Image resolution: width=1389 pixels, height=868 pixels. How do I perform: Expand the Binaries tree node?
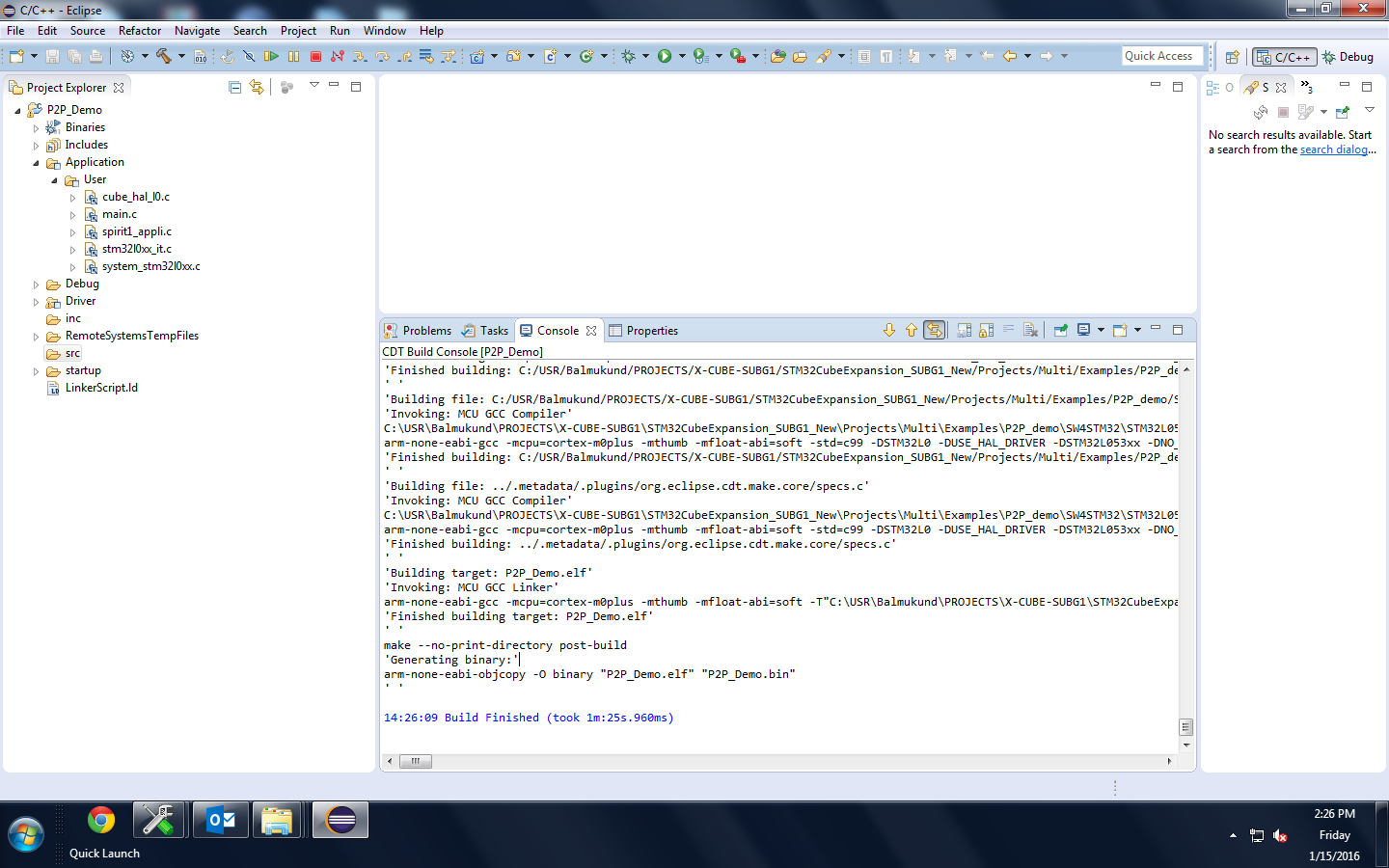37,128
